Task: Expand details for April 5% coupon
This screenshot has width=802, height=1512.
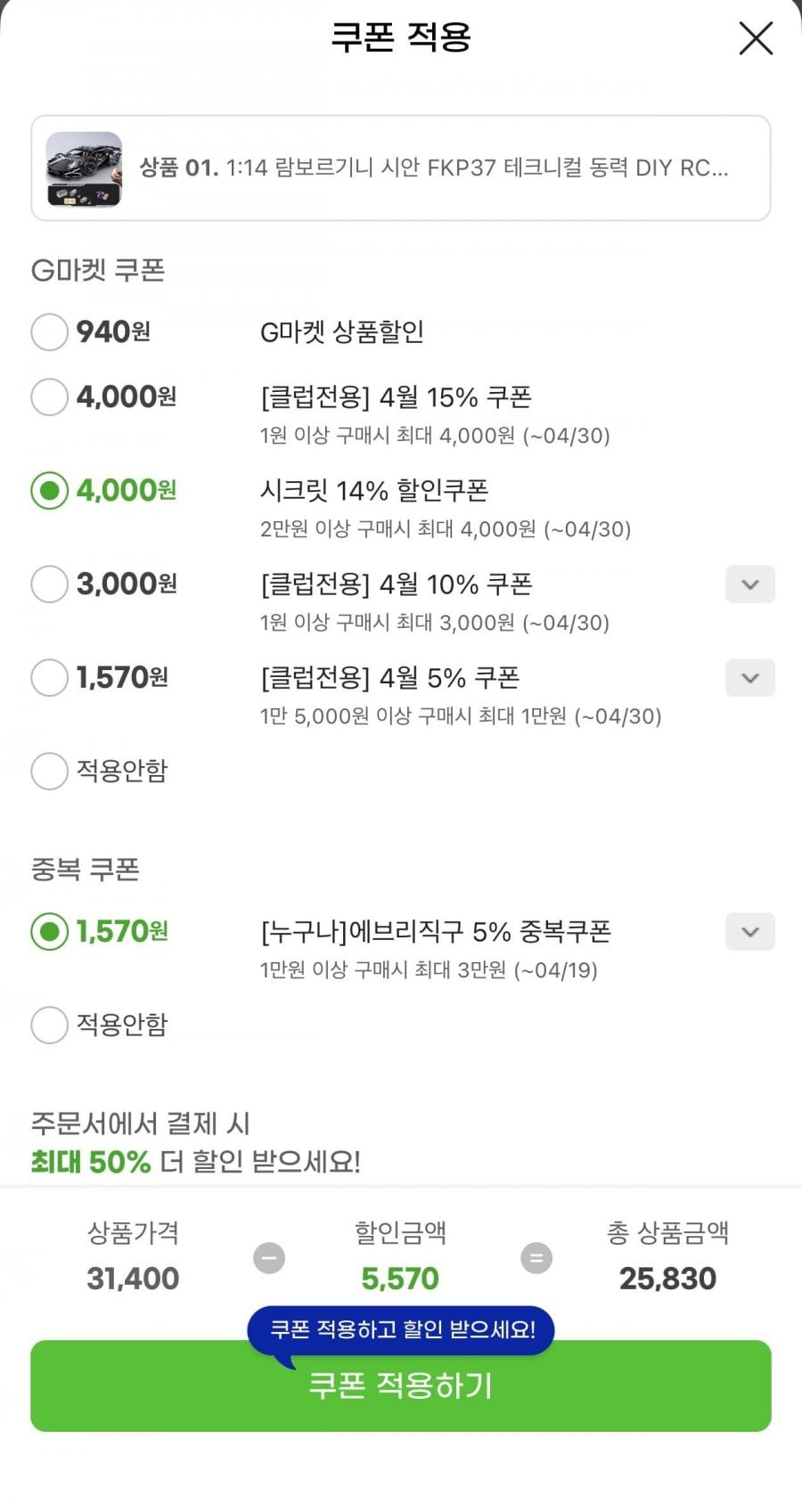Action: pos(749,678)
